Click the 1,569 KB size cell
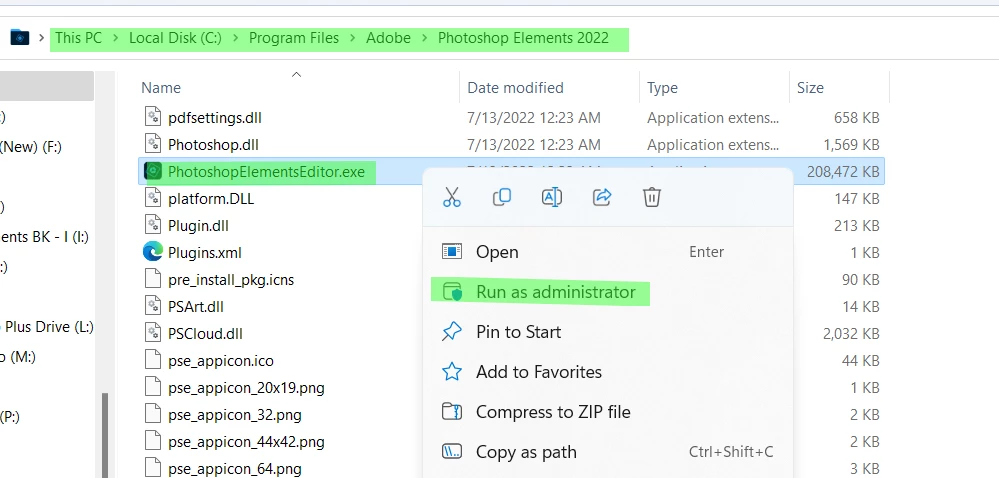Screen dimensions: 999x478 point(851,145)
